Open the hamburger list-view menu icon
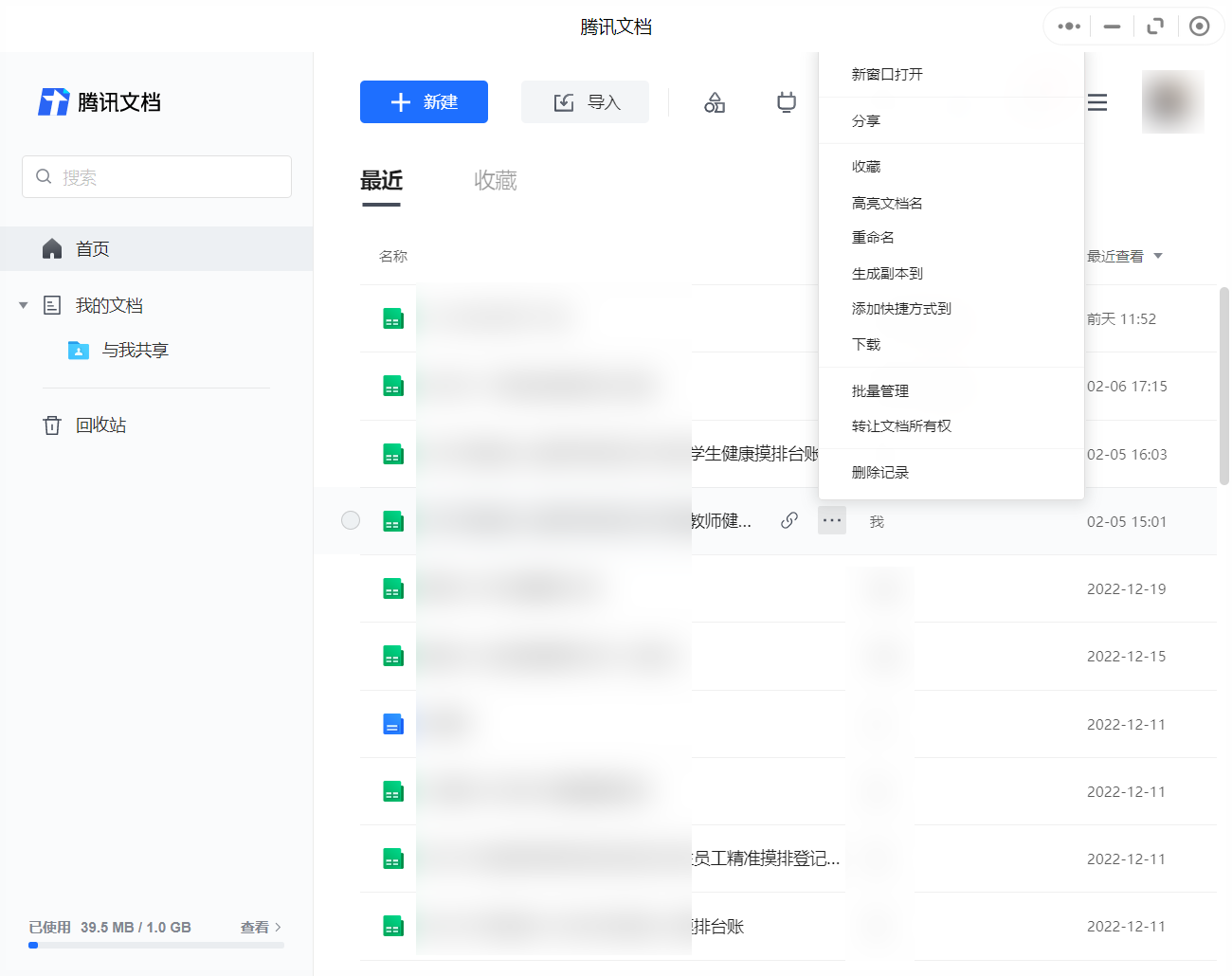 [1096, 102]
